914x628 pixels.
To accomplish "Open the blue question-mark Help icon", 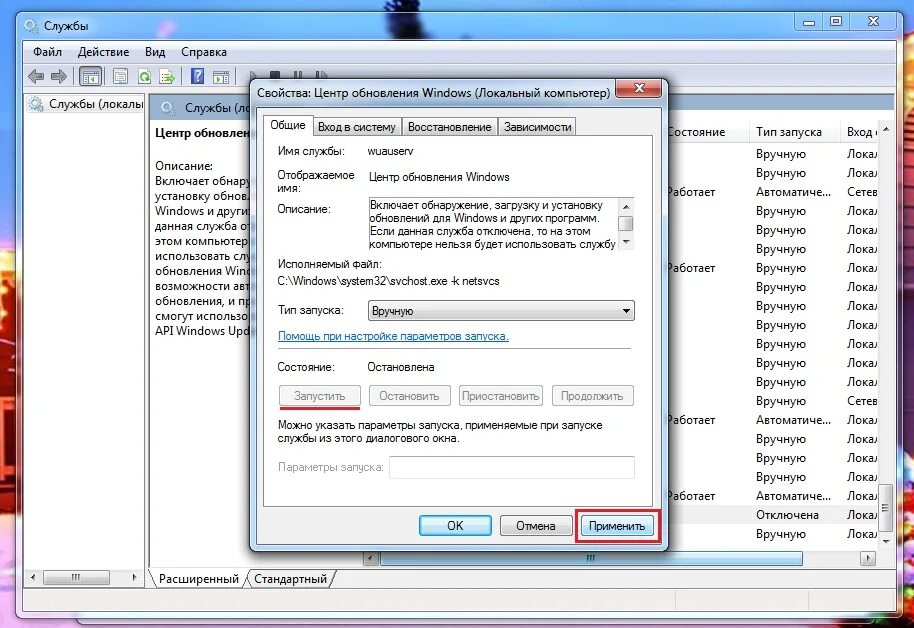I will tap(198, 76).
